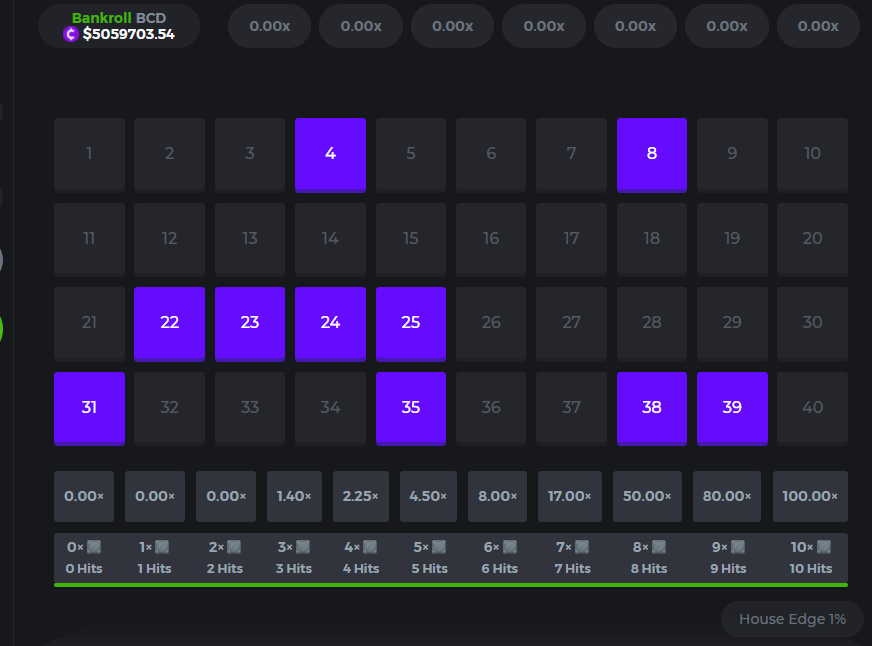The image size is (872, 646).
Task: Select unpicked number 17 on the board
Action: (x=571, y=239)
